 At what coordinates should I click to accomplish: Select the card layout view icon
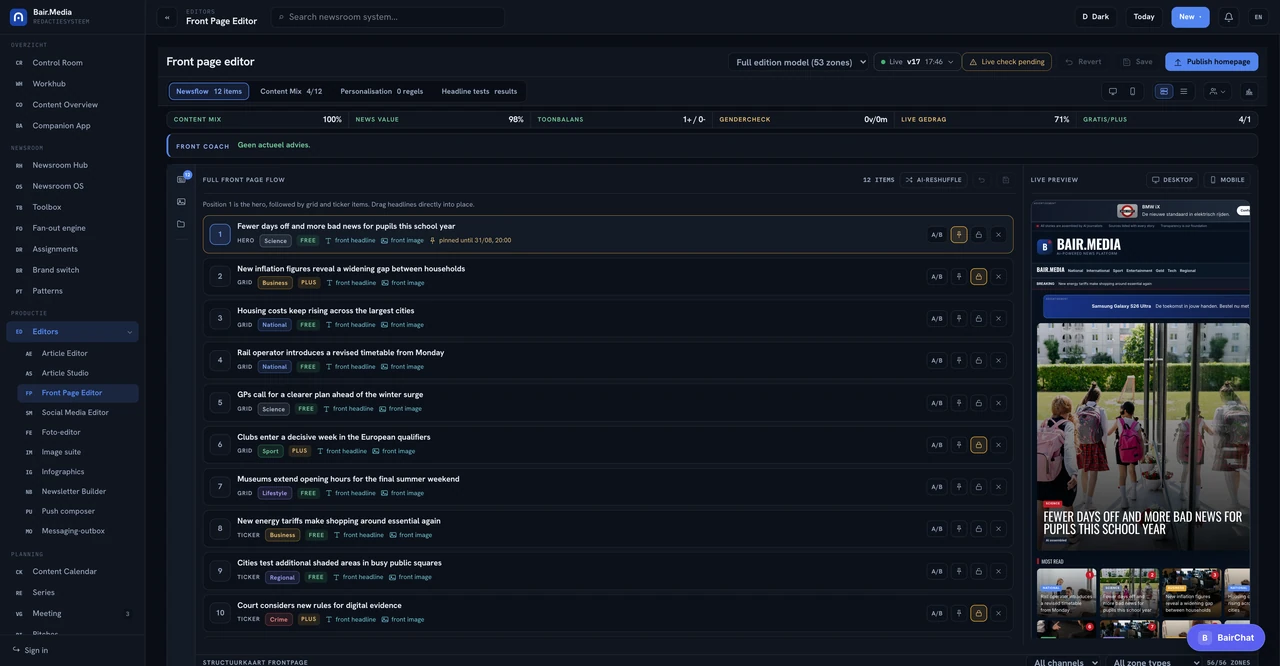1164,91
